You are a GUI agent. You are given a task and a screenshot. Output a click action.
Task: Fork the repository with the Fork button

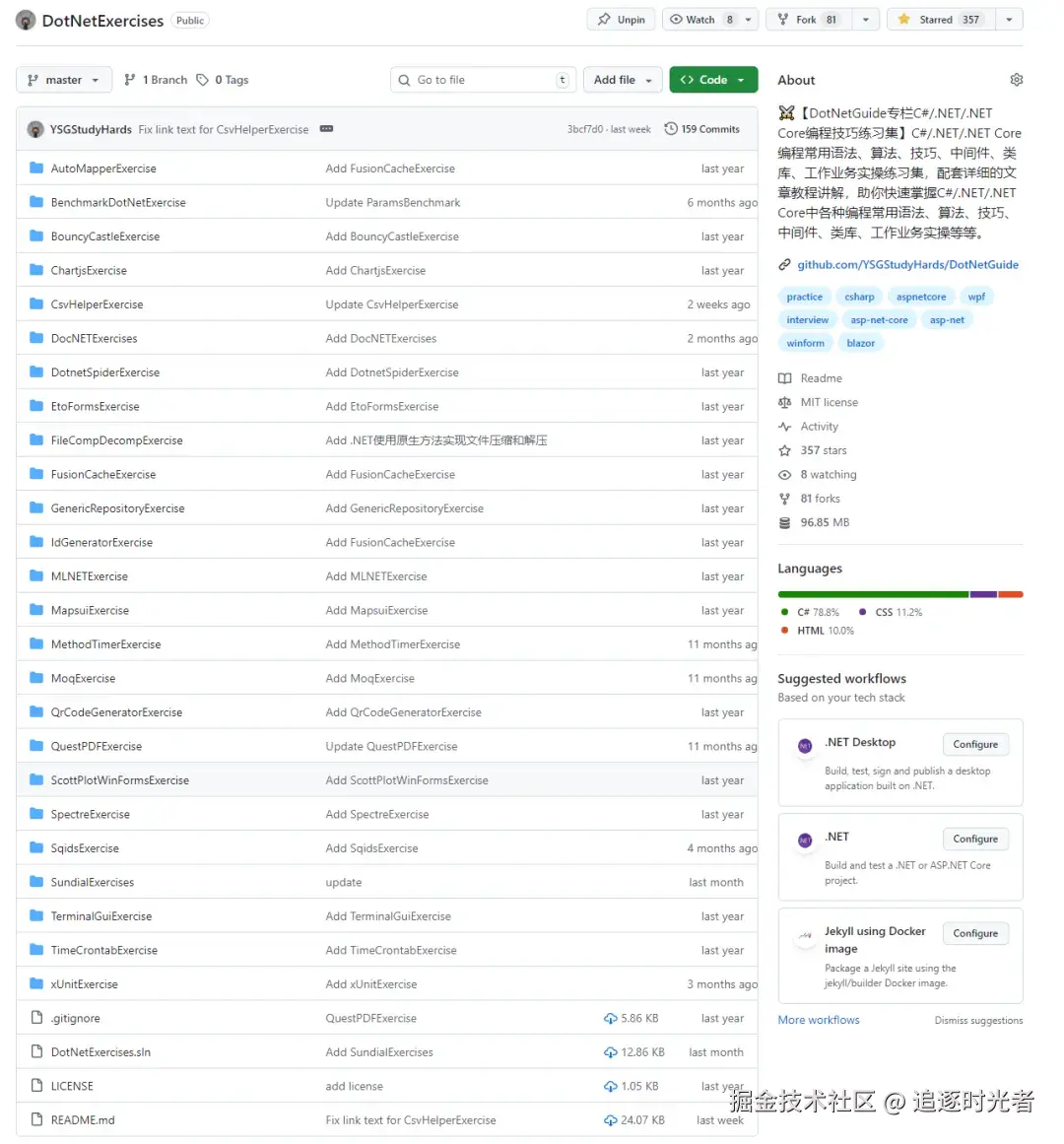[x=809, y=20]
